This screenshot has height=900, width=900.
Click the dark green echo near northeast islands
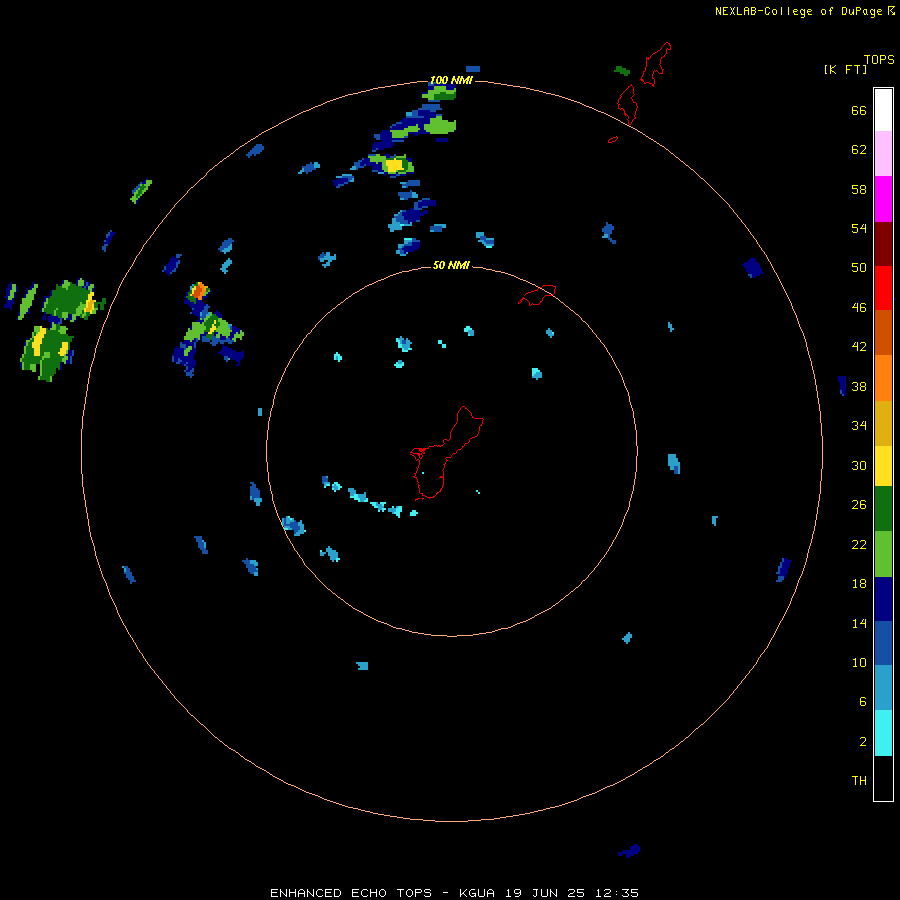[622, 71]
